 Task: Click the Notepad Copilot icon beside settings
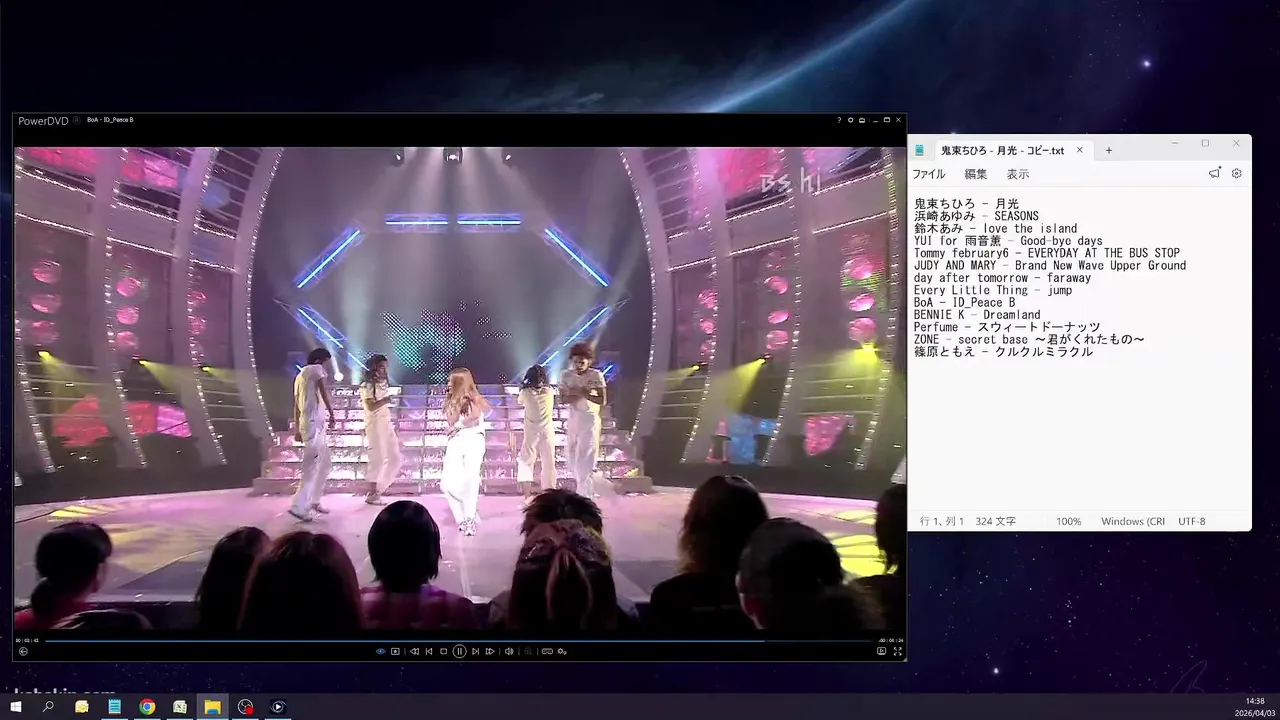coord(1214,173)
